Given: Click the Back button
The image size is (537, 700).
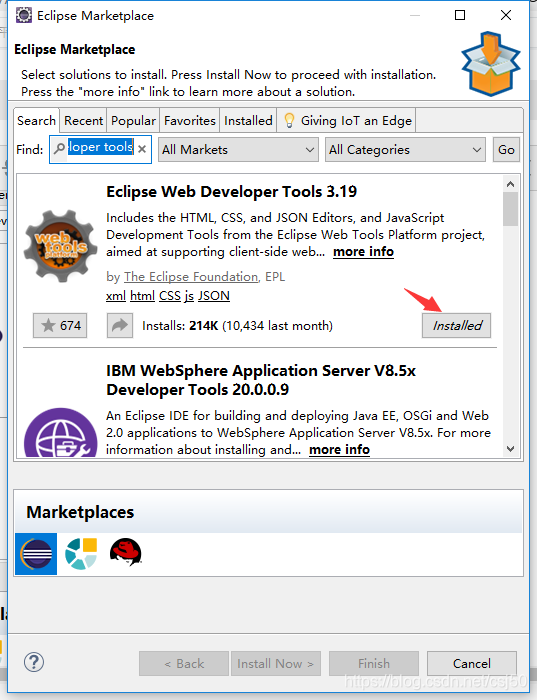Looking at the screenshot, I should [184, 663].
